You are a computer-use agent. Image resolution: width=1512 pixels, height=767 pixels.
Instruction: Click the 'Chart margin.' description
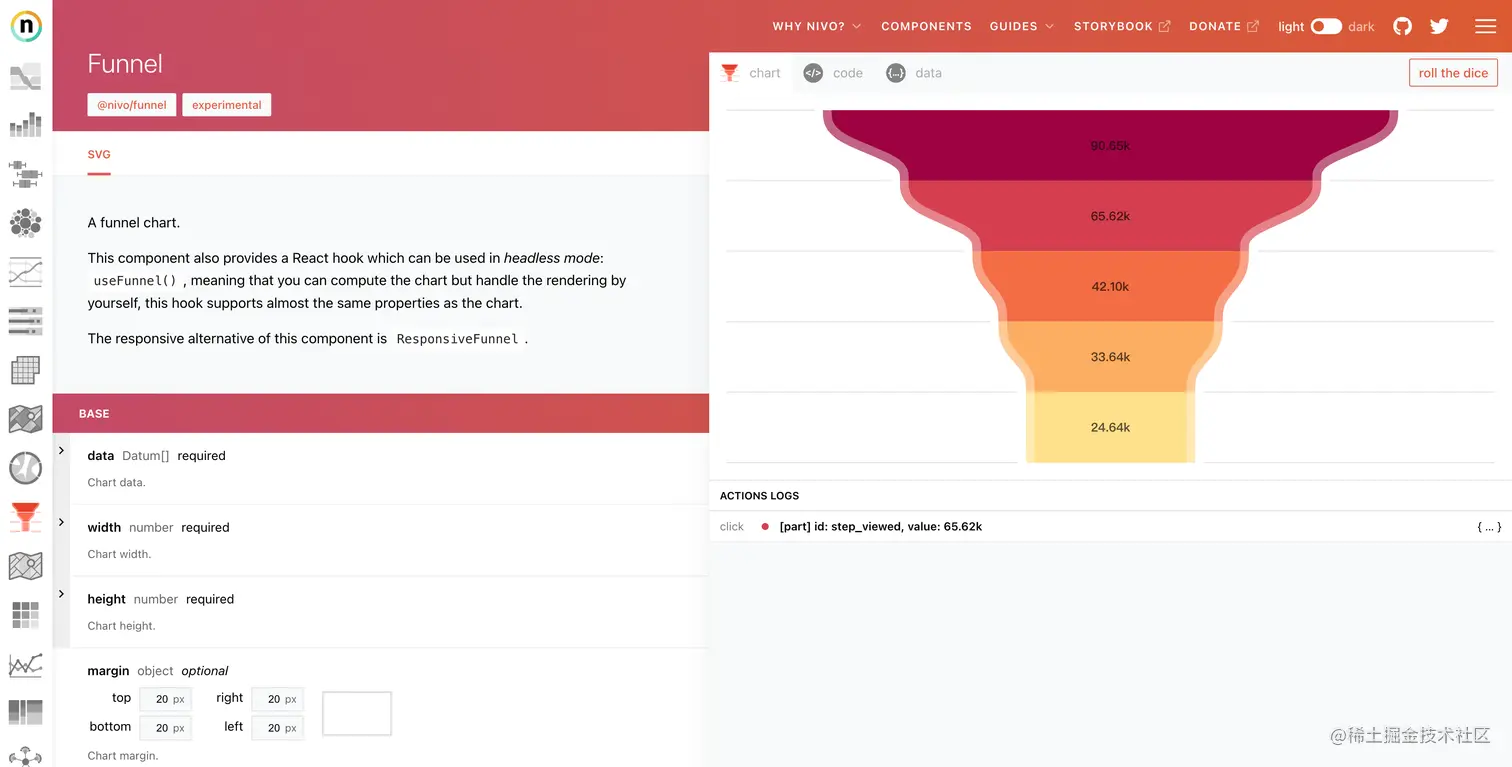(x=123, y=756)
